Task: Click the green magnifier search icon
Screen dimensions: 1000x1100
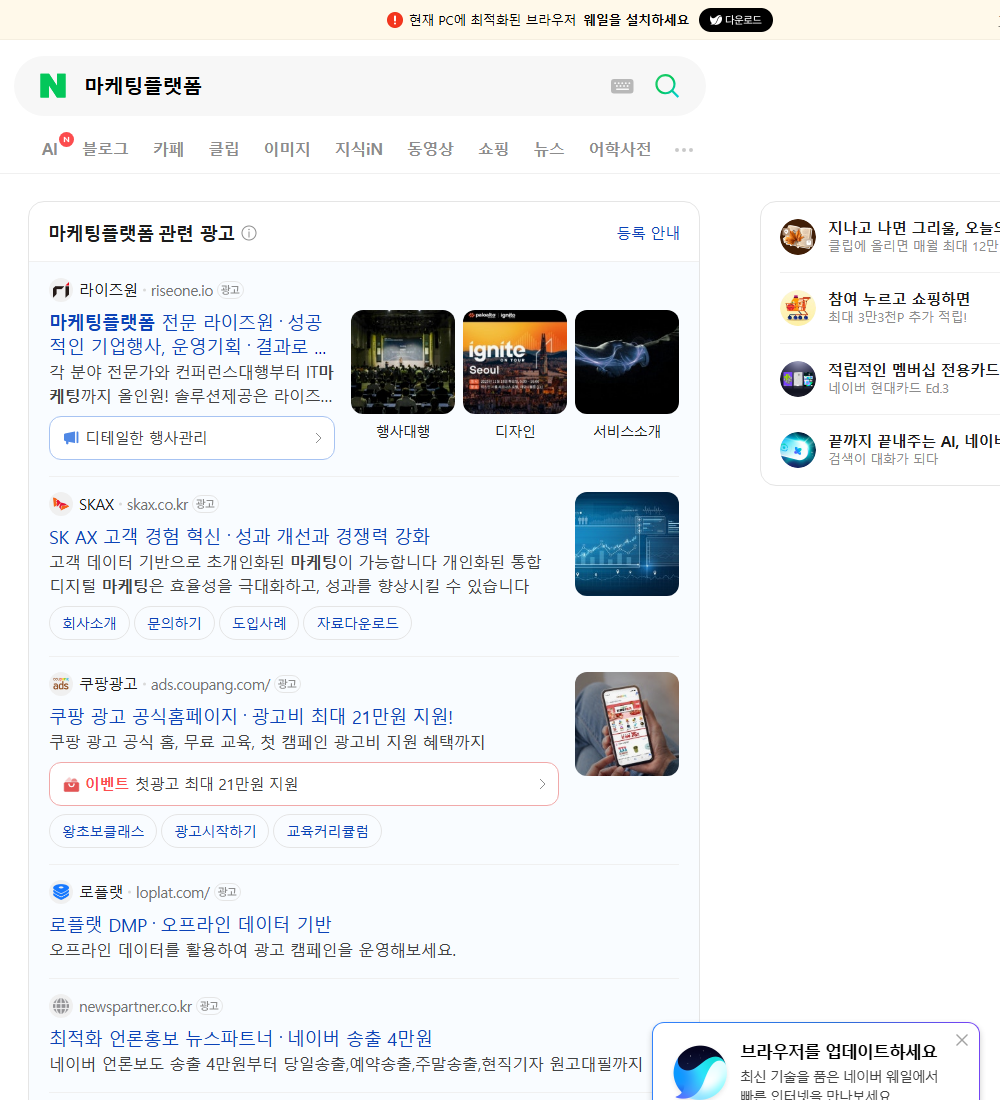Action: 667,86
